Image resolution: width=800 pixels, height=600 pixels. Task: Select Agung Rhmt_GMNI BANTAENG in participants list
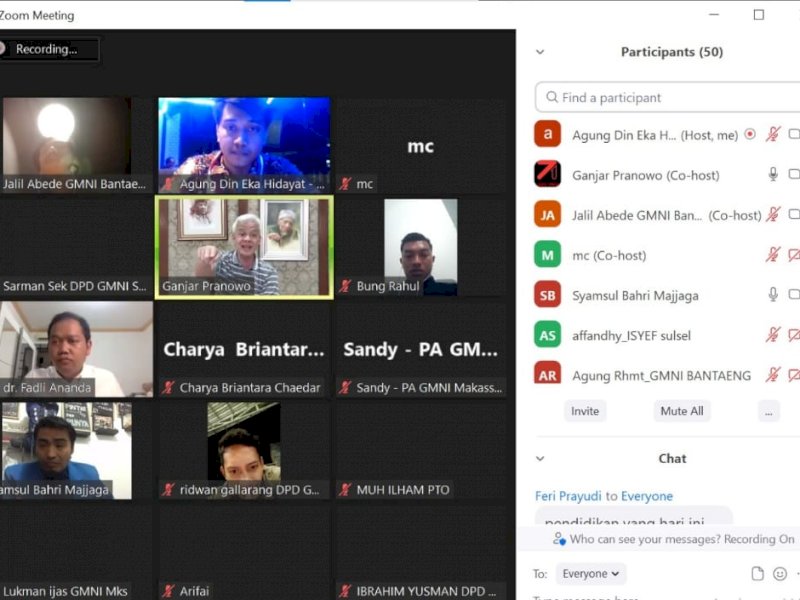[660, 375]
